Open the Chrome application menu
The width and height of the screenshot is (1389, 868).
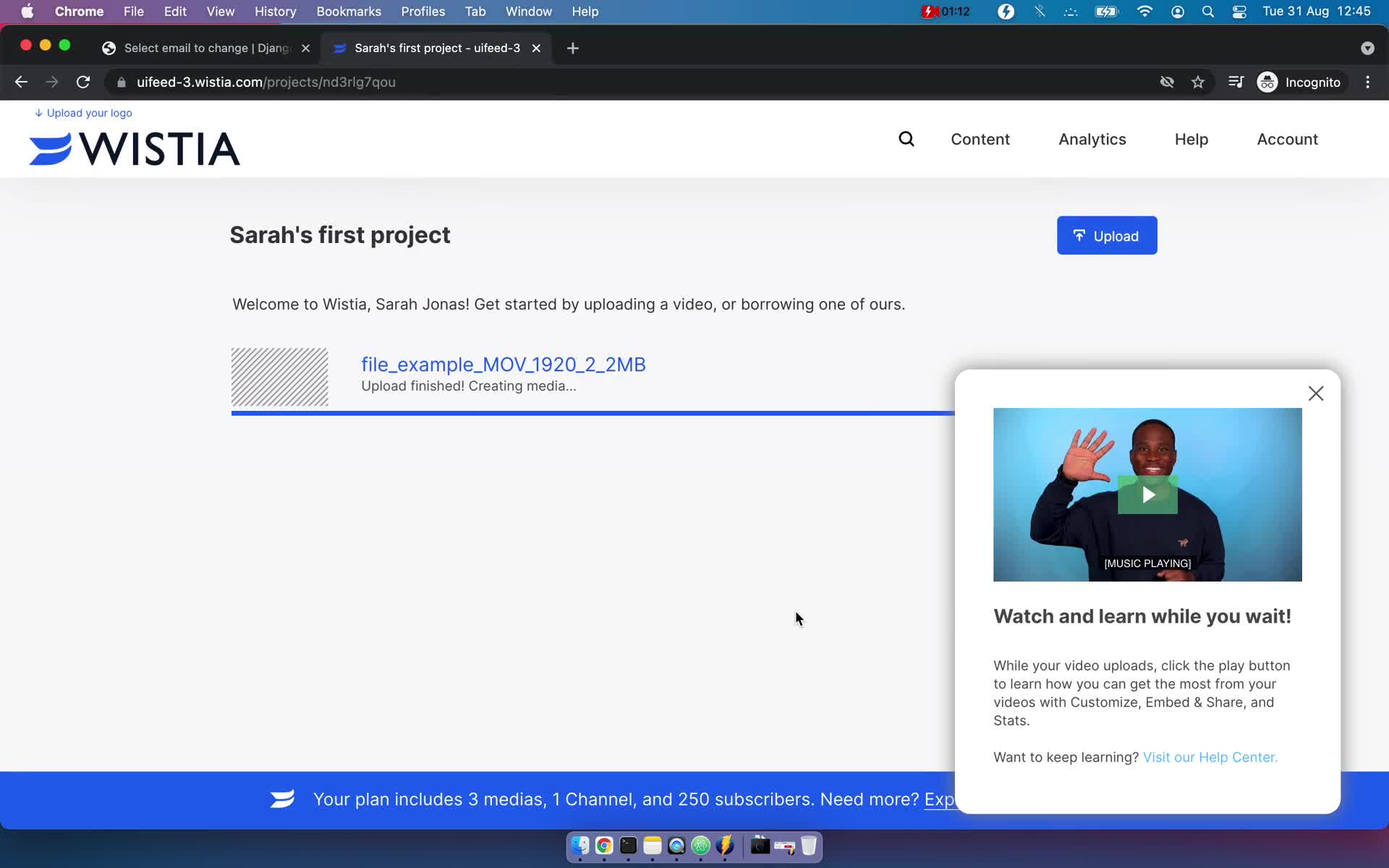click(x=79, y=11)
